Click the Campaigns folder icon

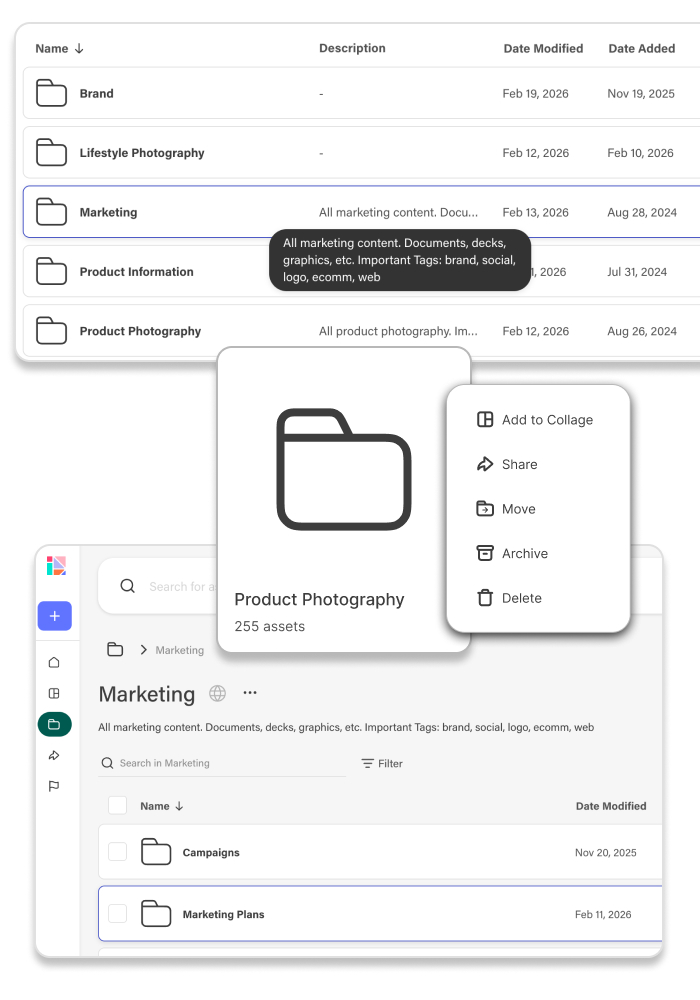click(156, 852)
